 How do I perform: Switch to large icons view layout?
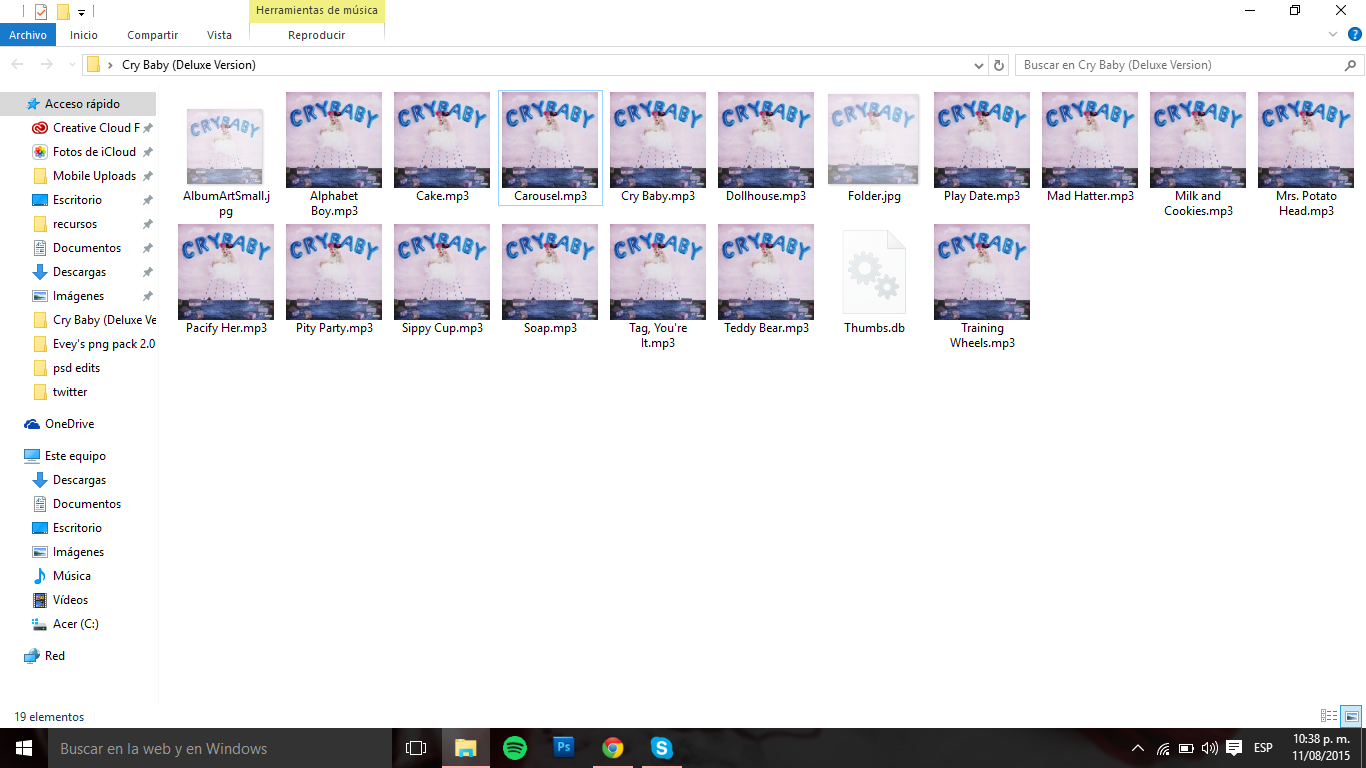1351,716
